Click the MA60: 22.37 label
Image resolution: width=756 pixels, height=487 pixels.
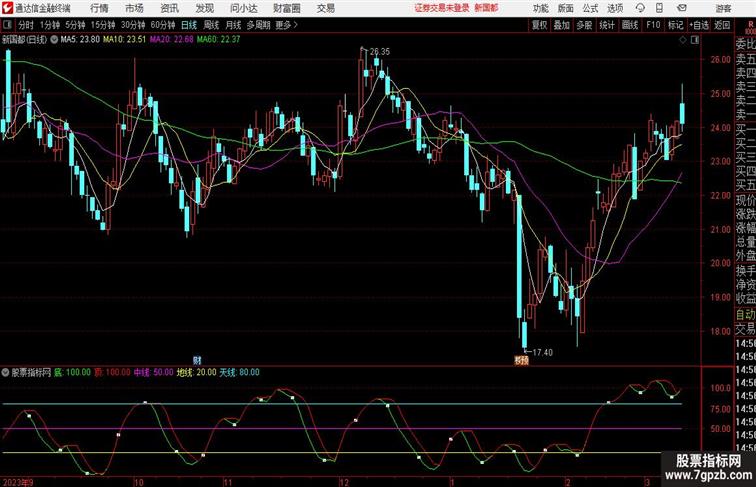(218, 40)
